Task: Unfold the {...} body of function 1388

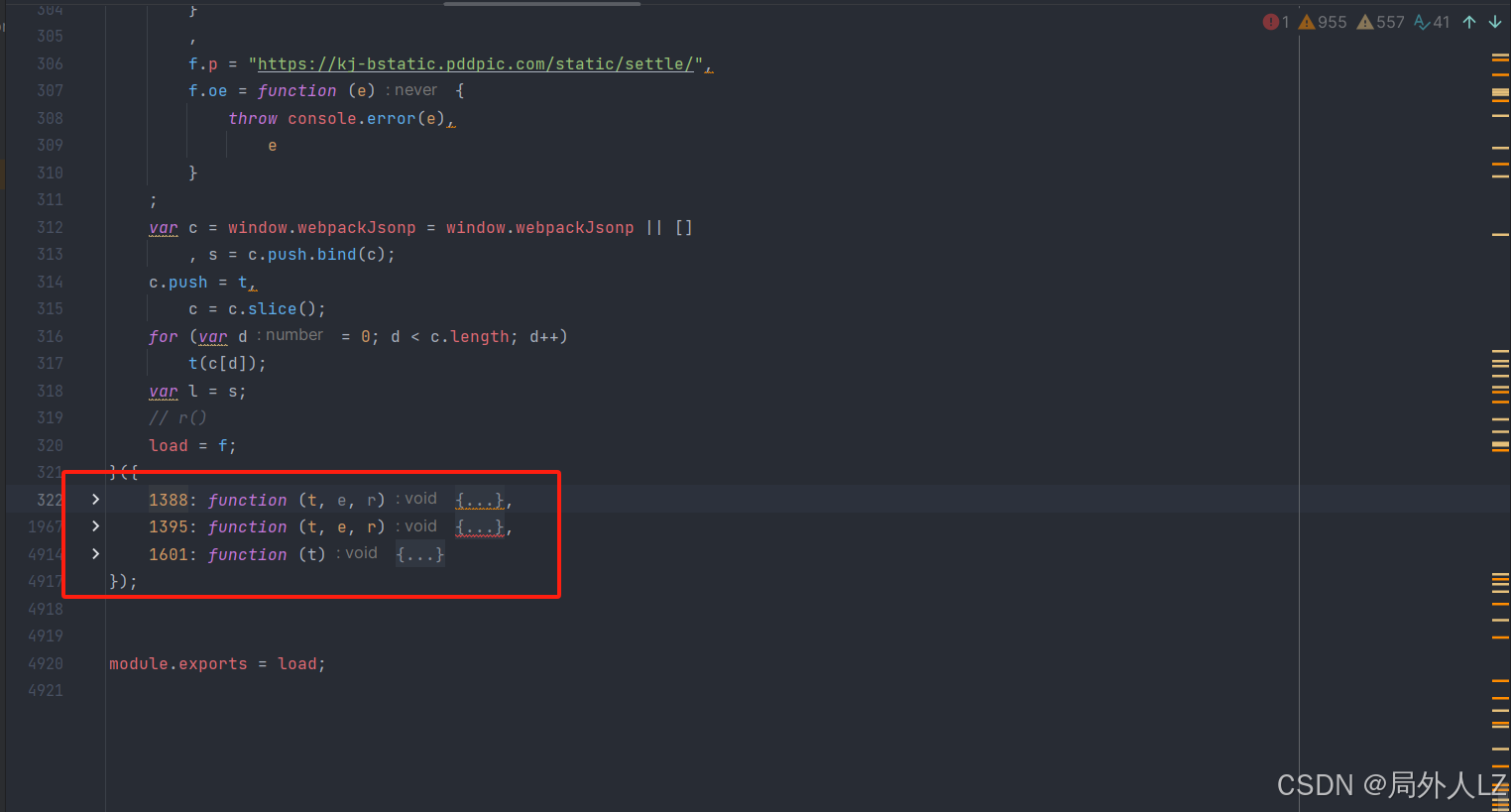Action: tap(480, 500)
